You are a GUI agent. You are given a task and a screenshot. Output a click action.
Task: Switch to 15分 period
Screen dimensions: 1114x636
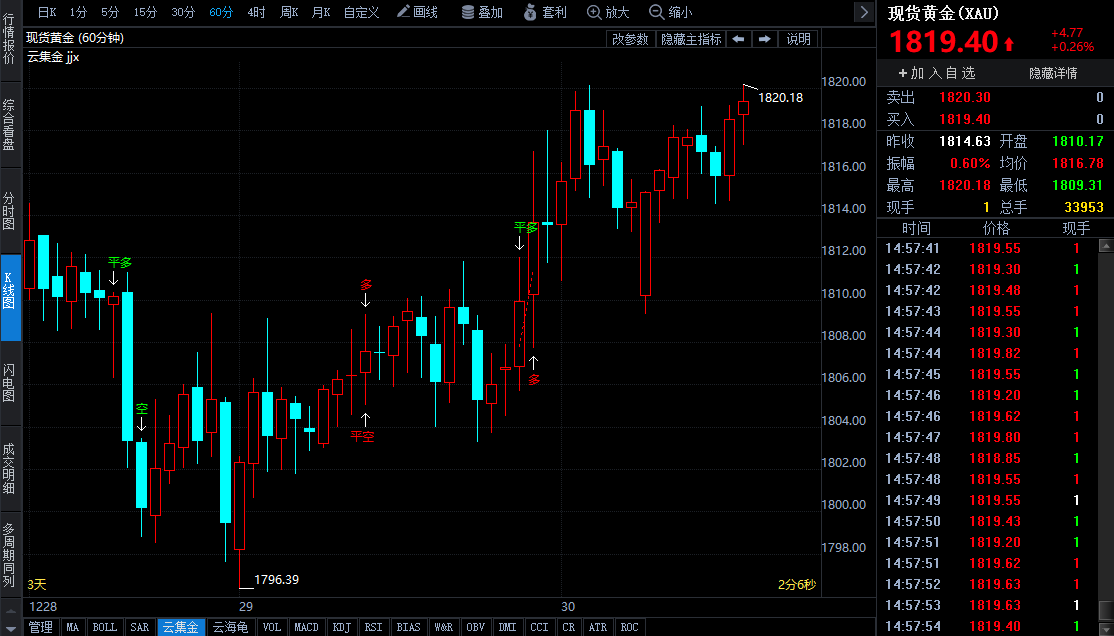click(145, 12)
